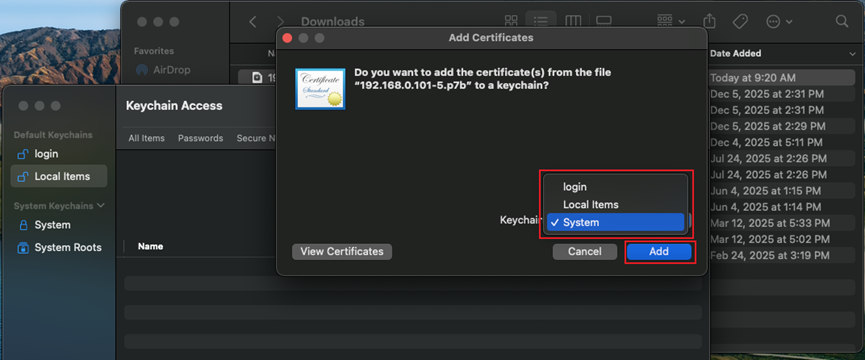Choose System in keychain dropdown list

[x=616, y=222]
